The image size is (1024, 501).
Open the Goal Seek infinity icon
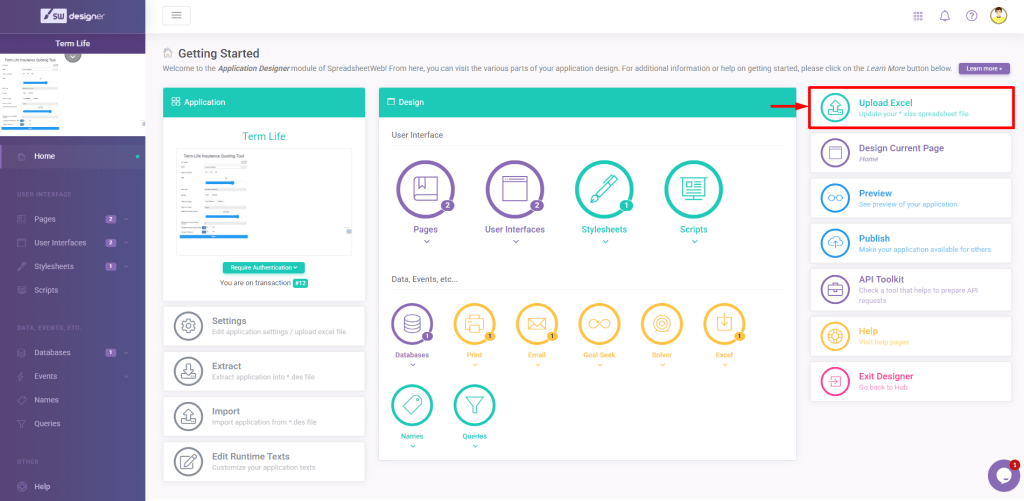pyautogui.click(x=599, y=324)
